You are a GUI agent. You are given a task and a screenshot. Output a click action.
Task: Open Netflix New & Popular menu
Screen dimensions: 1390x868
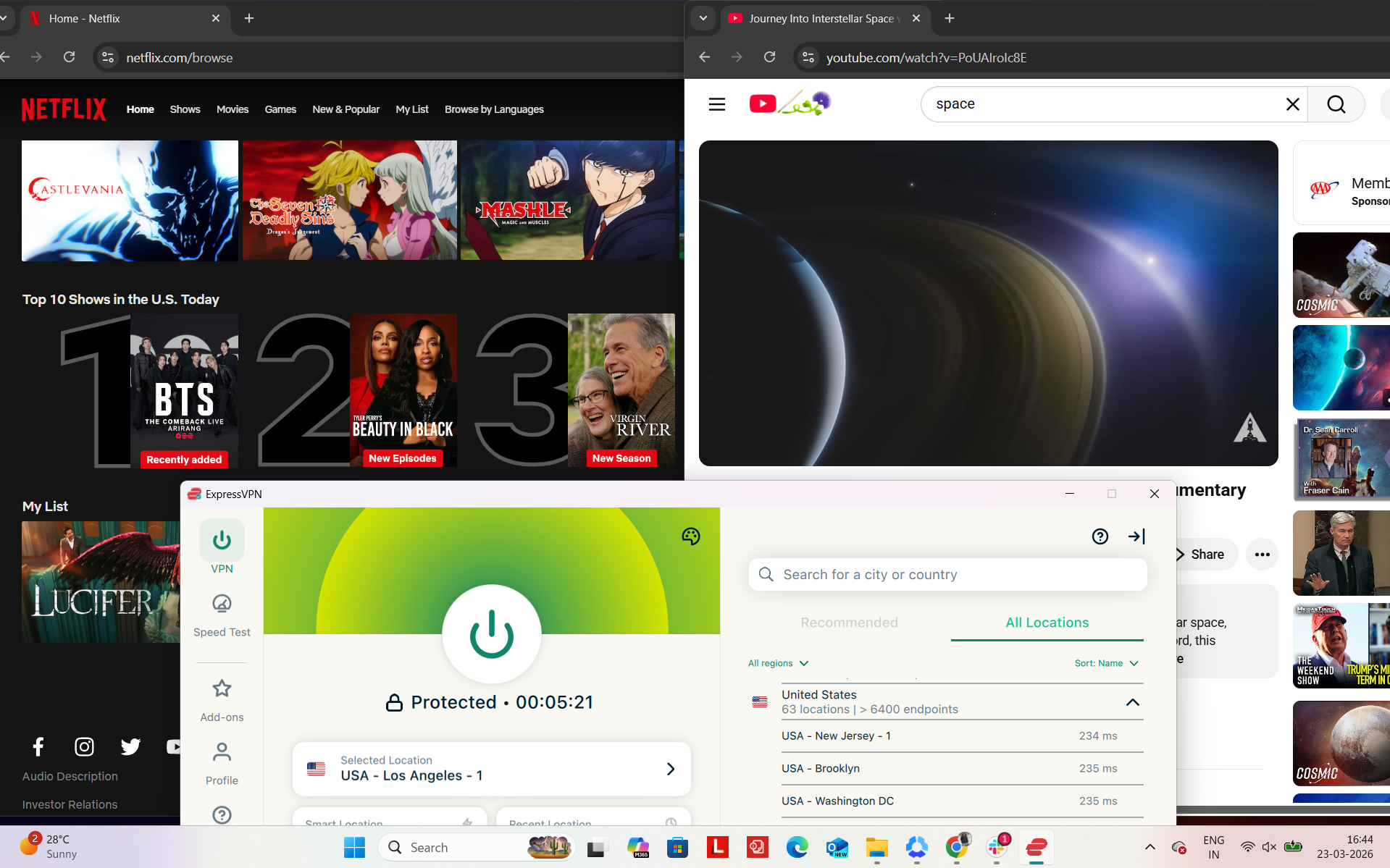tap(346, 109)
